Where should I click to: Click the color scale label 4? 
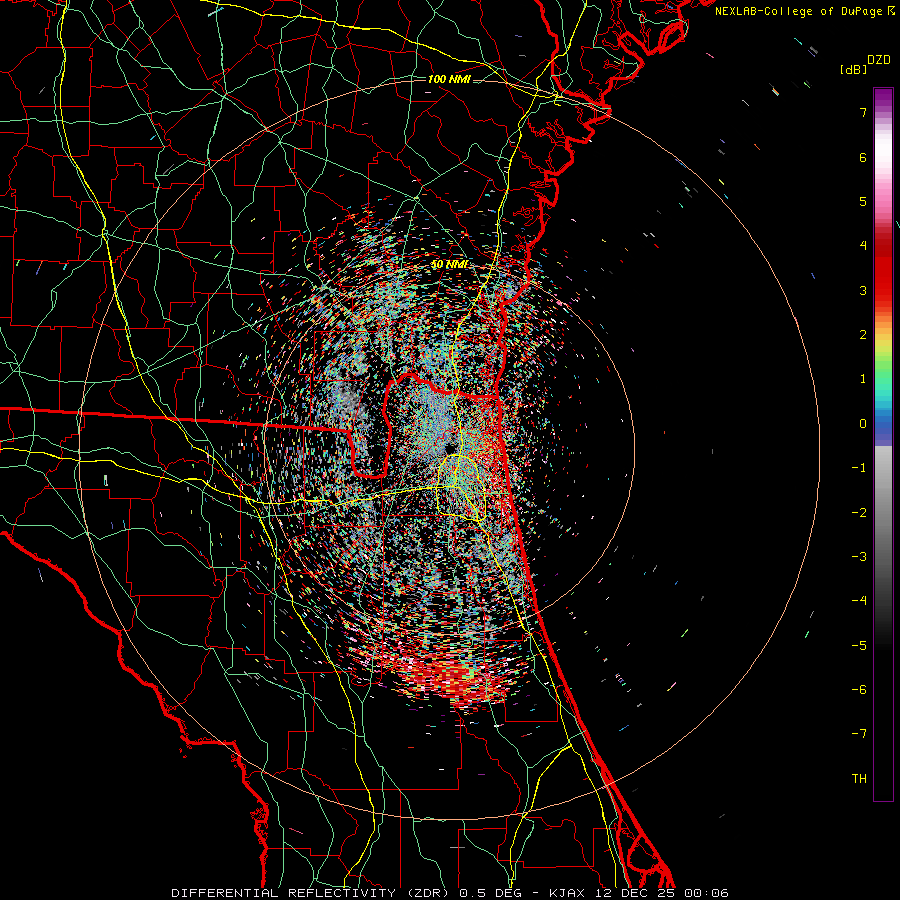pos(863,246)
